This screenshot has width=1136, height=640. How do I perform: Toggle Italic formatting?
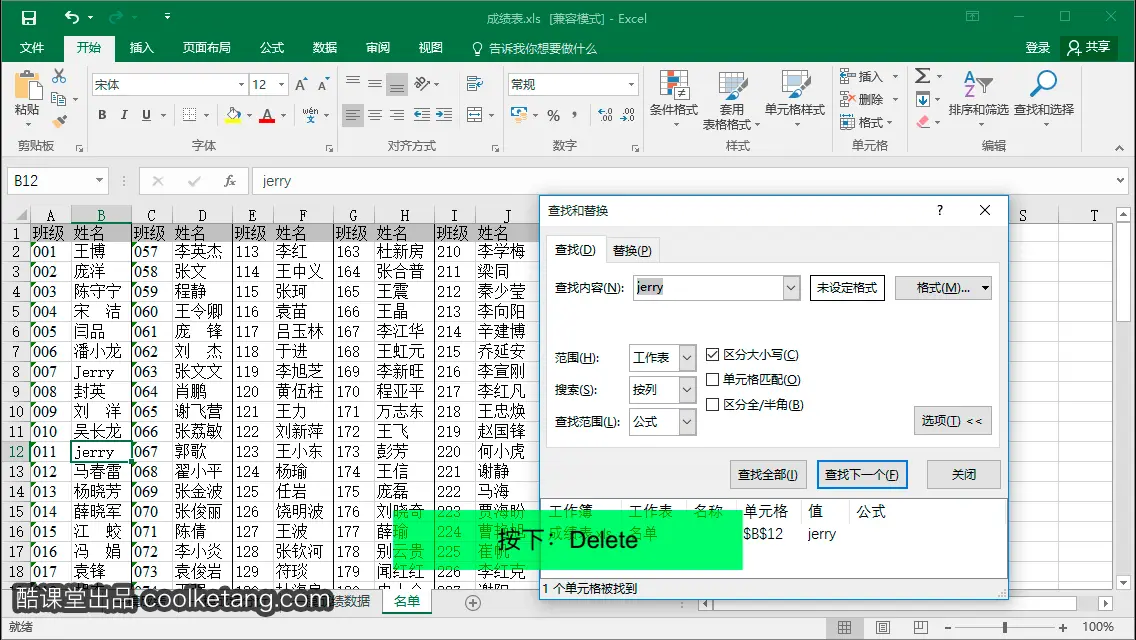pyautogui.click(x=124, y=115)
